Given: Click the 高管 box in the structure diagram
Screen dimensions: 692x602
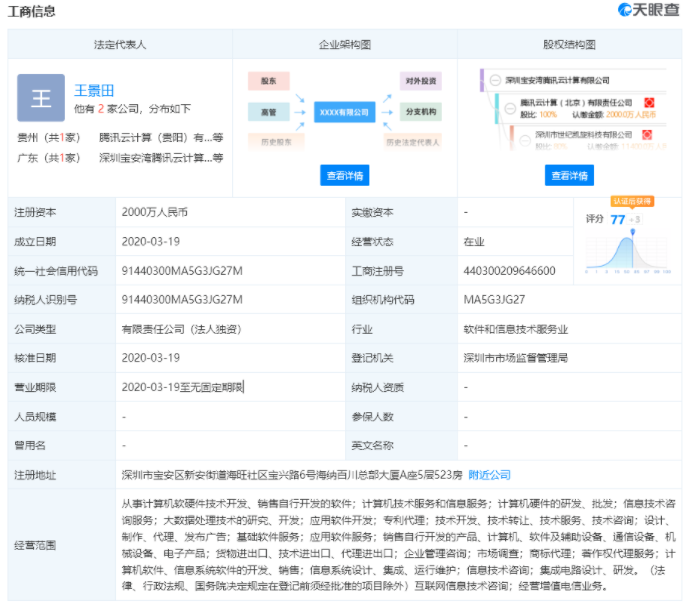Looking at the screenshot, I should tap(268, 112).
